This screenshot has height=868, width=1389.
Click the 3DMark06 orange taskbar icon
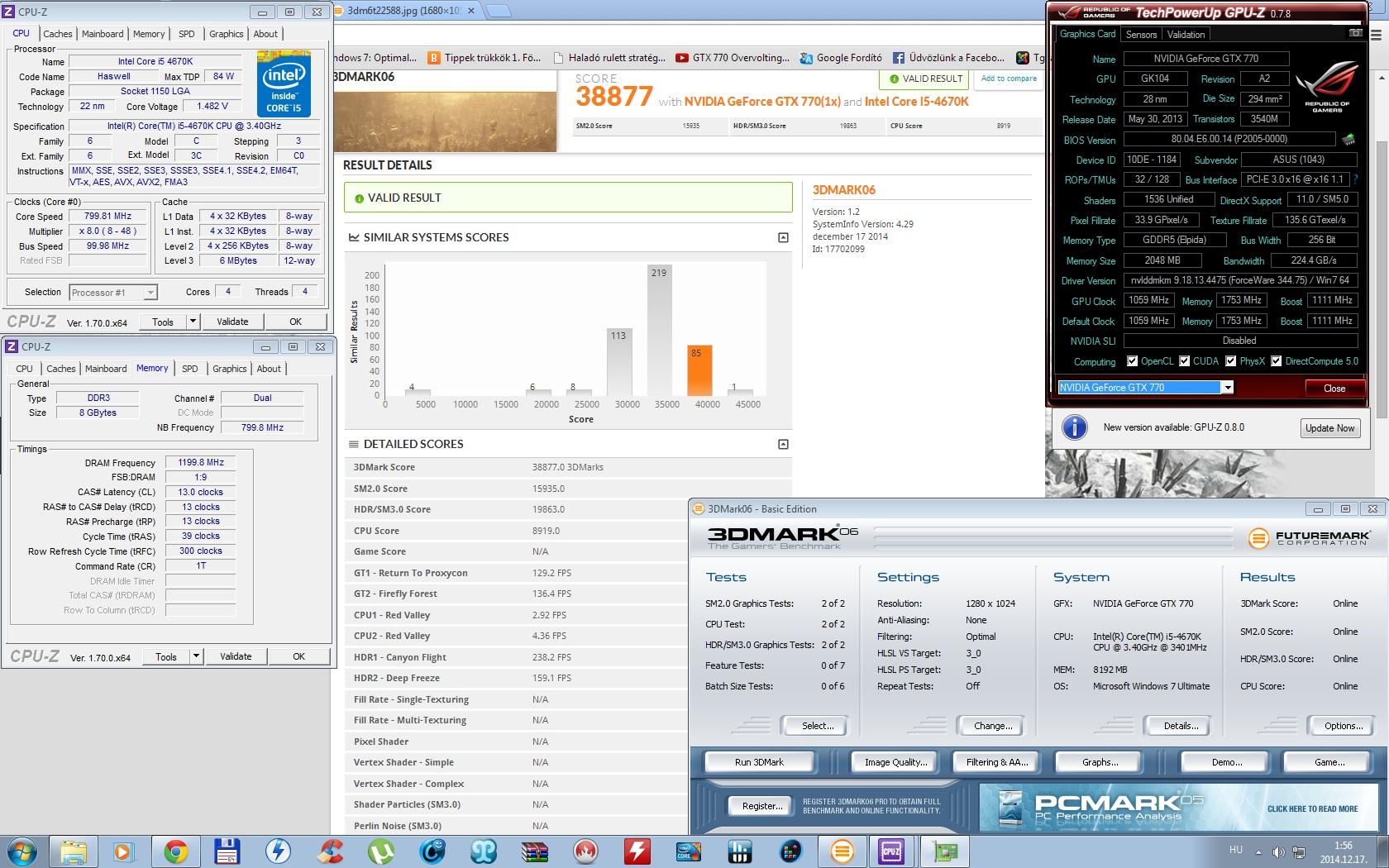(842, 851)
